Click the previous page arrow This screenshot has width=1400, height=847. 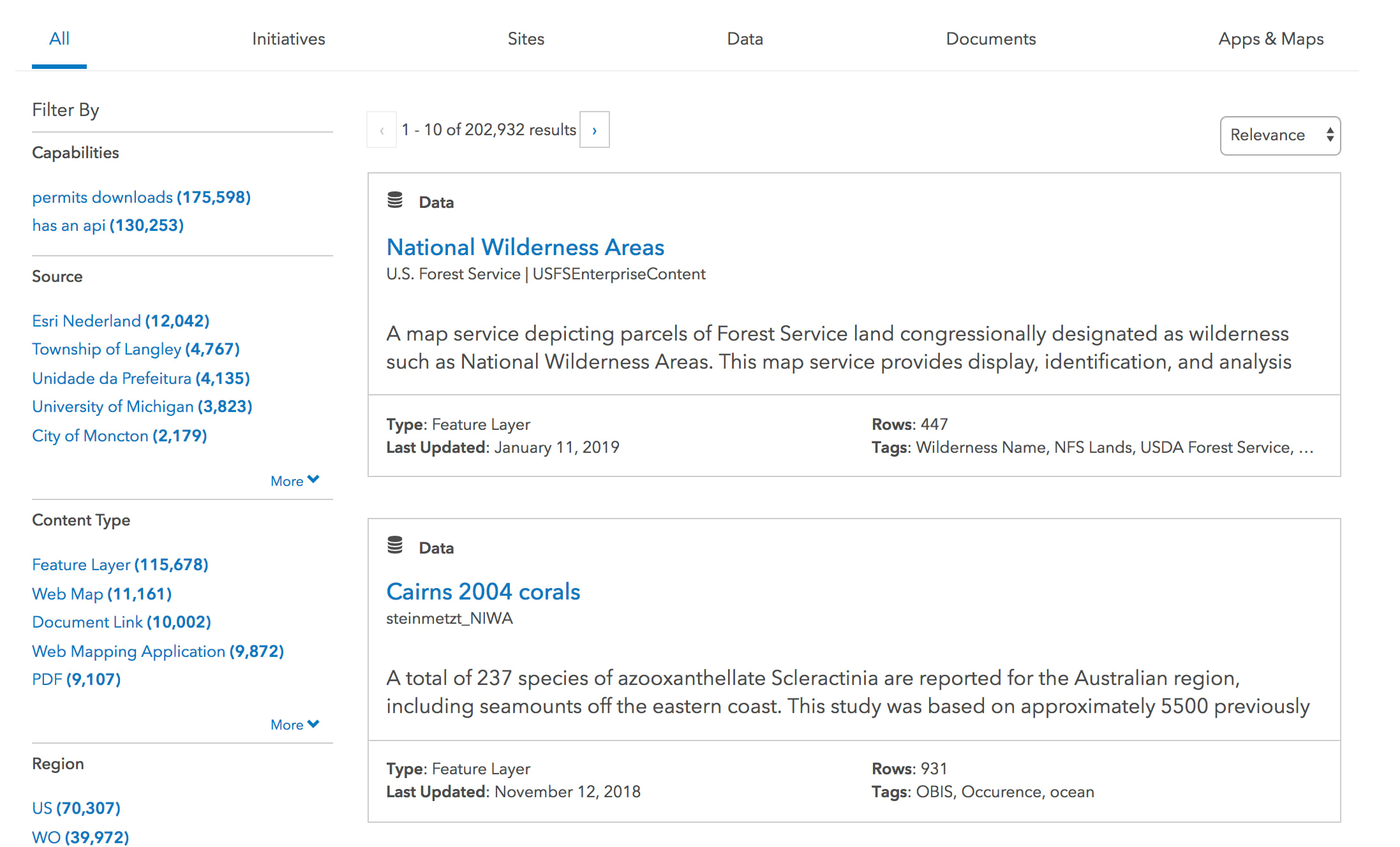pyautogui.click(x=382, y=129)
